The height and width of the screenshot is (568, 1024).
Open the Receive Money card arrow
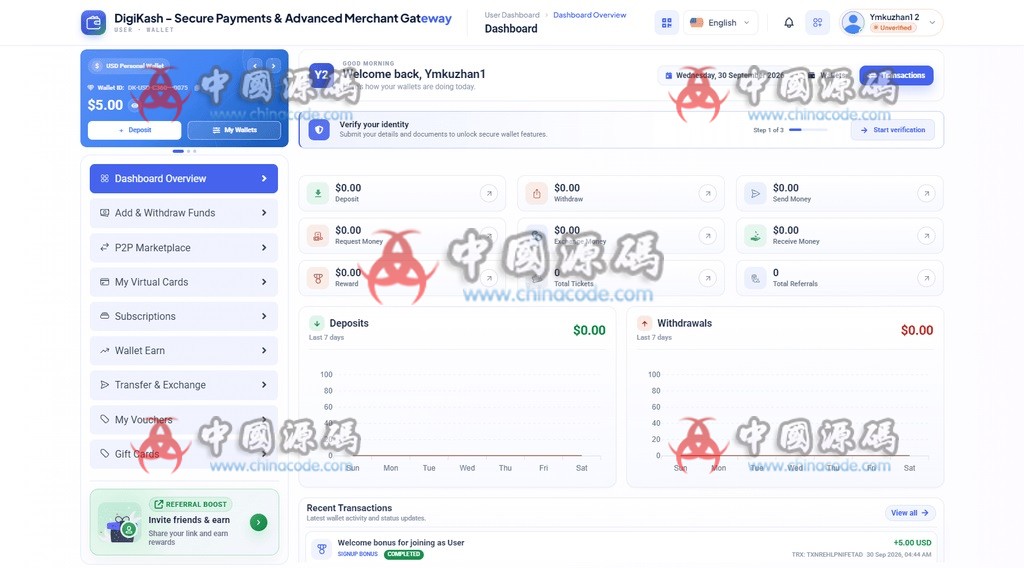click(x=926, y=236)
